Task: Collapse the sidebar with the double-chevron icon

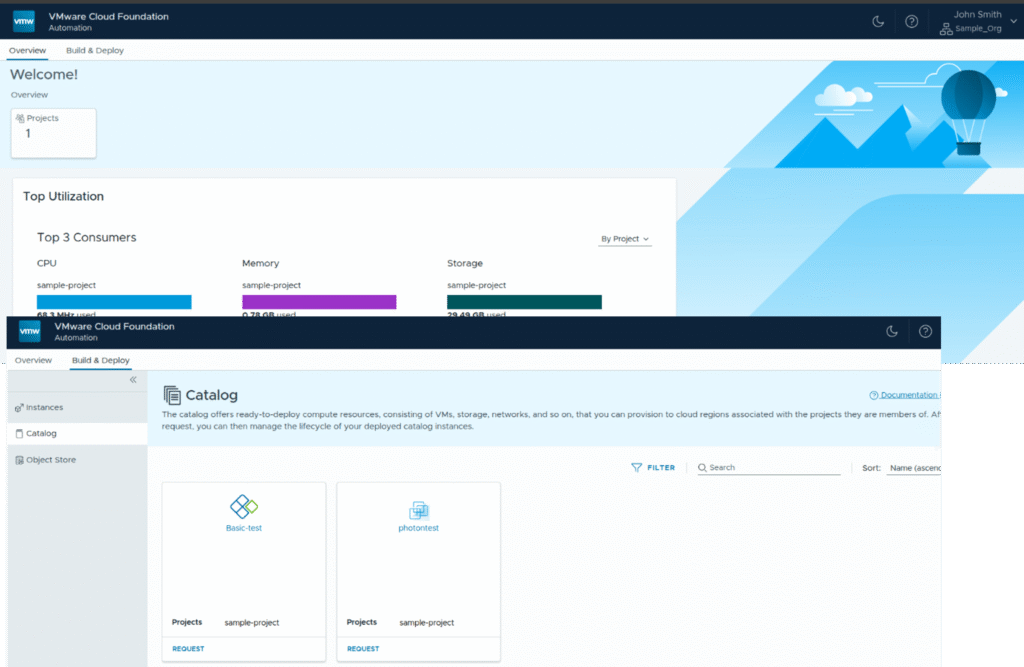Action: [133, 380]
